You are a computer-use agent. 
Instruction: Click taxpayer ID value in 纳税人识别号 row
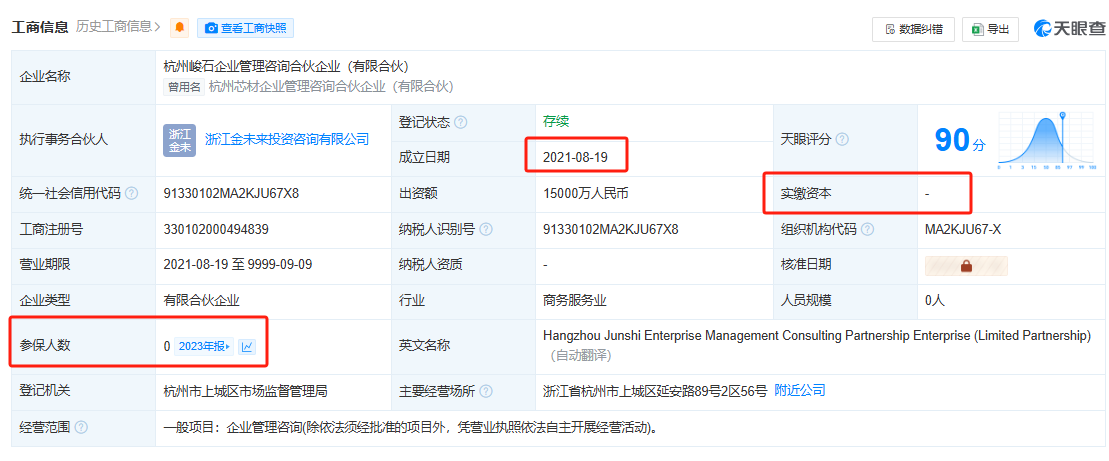point(611,229)
